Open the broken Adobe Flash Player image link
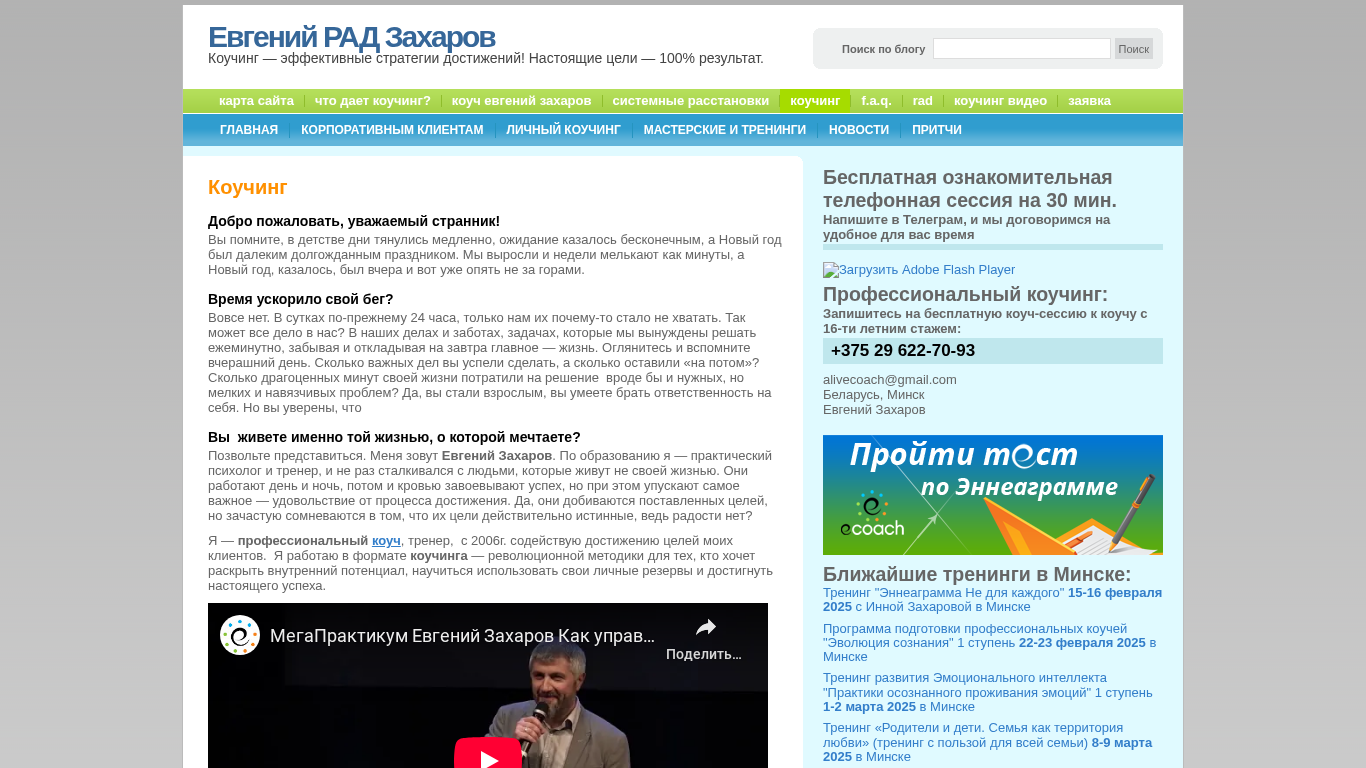The height and width of the screenshot is (768, 1366). [919, 270]
